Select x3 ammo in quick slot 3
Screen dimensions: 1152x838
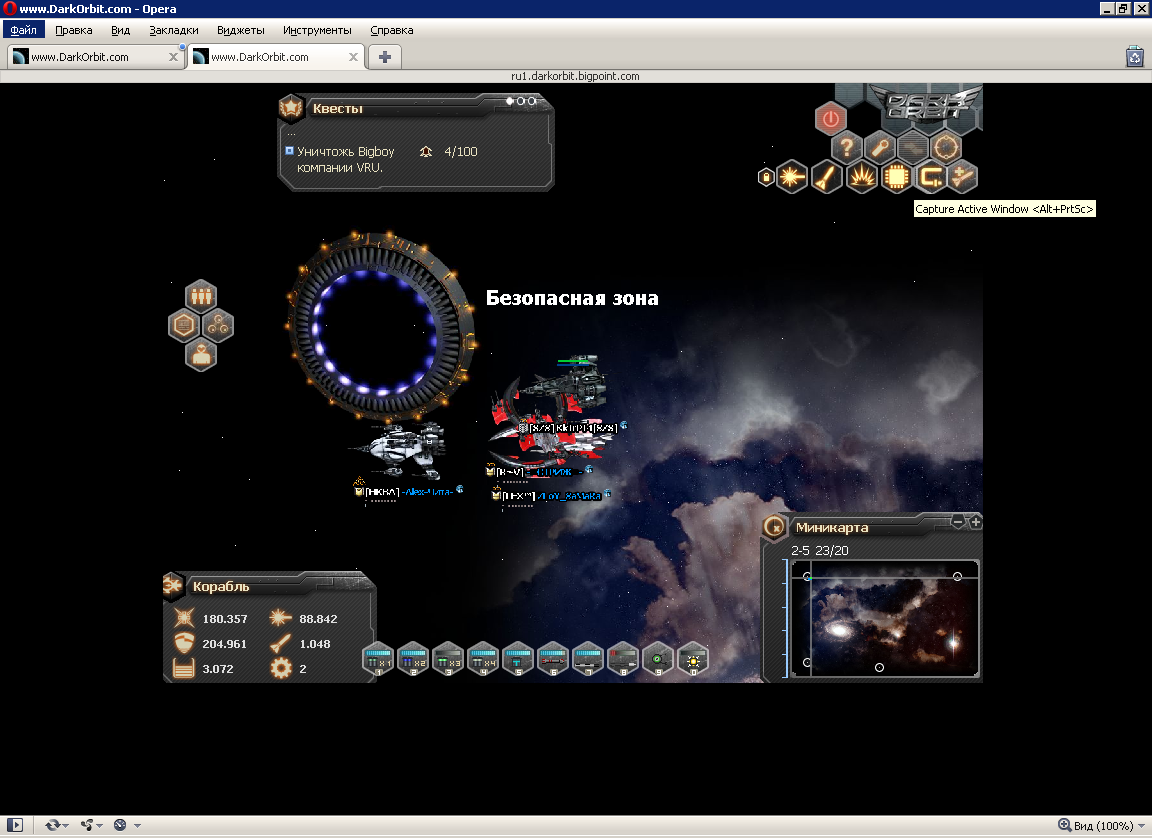click(448, 659)
